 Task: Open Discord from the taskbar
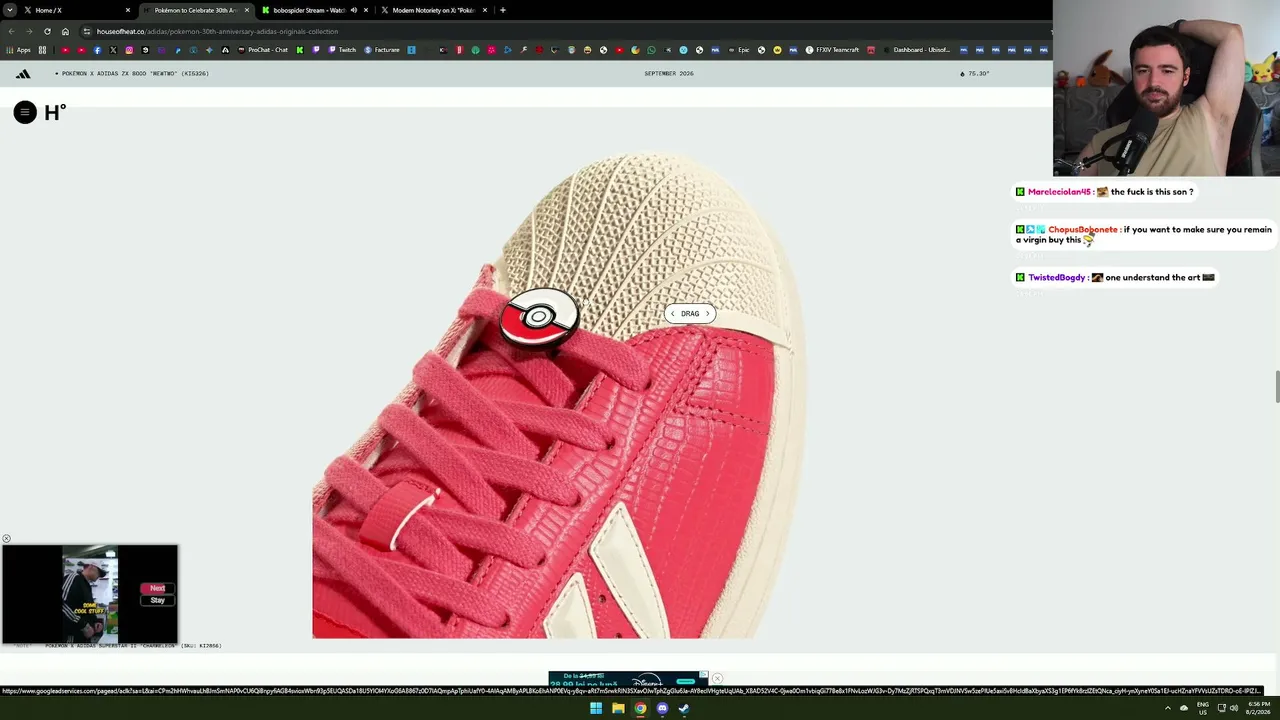662,709
